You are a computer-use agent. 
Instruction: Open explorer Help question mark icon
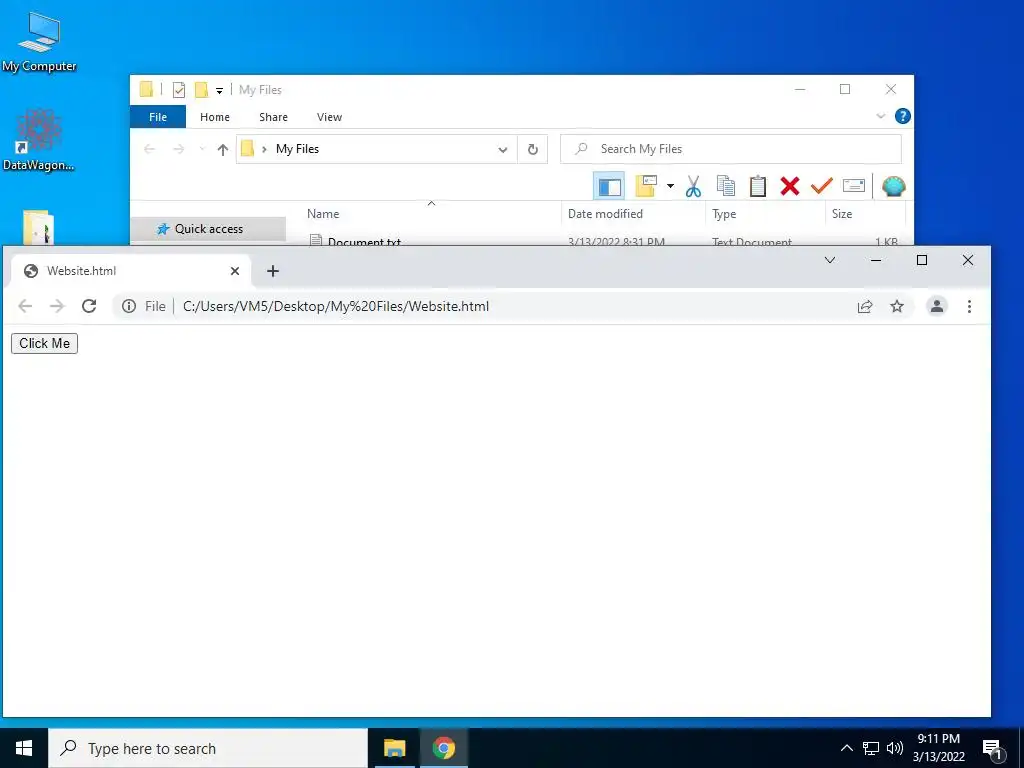point(903,116)
